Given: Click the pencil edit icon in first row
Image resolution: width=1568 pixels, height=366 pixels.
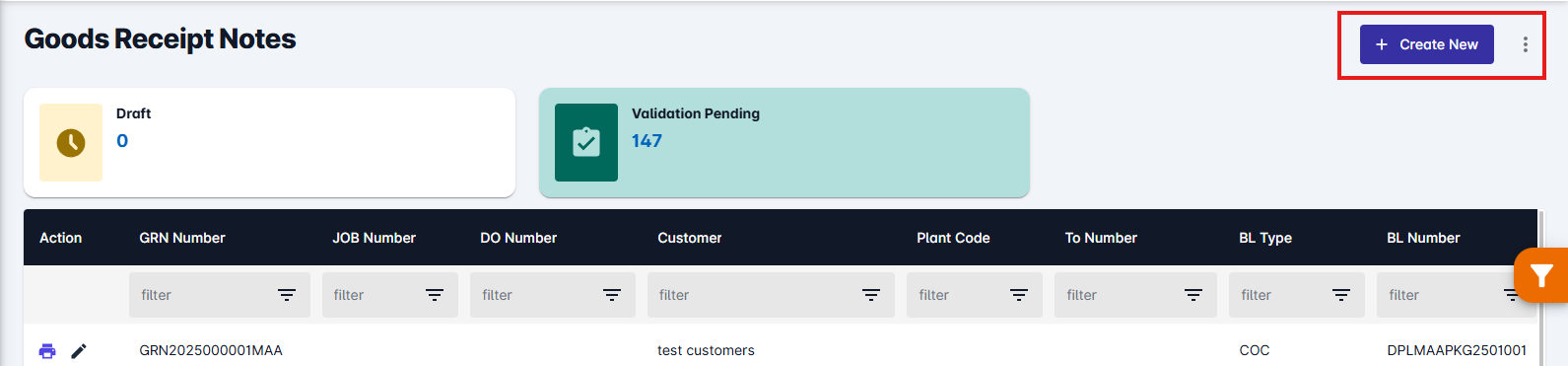Looking at the screenshot, I should [x=79, y=350].
